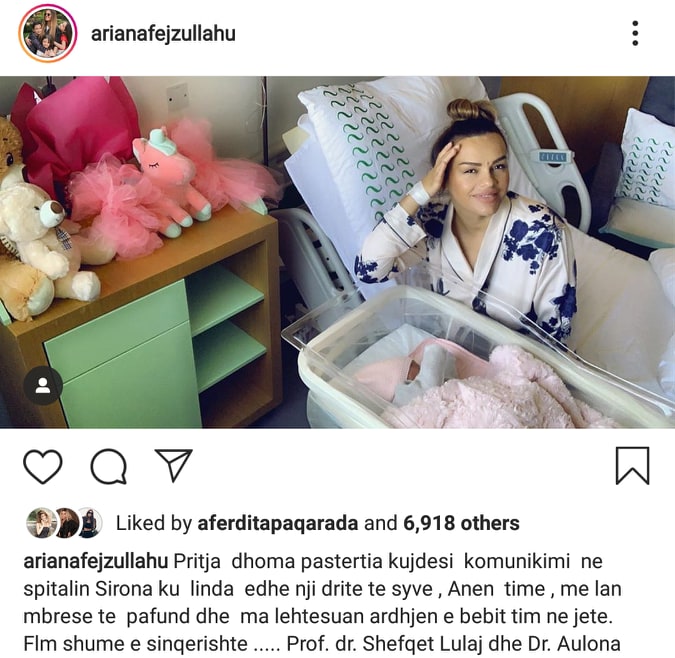Image resolution: width=675 pixels, height=658 pixels.
Task: Show tagged people on the photo
Action: coord(43,386)
